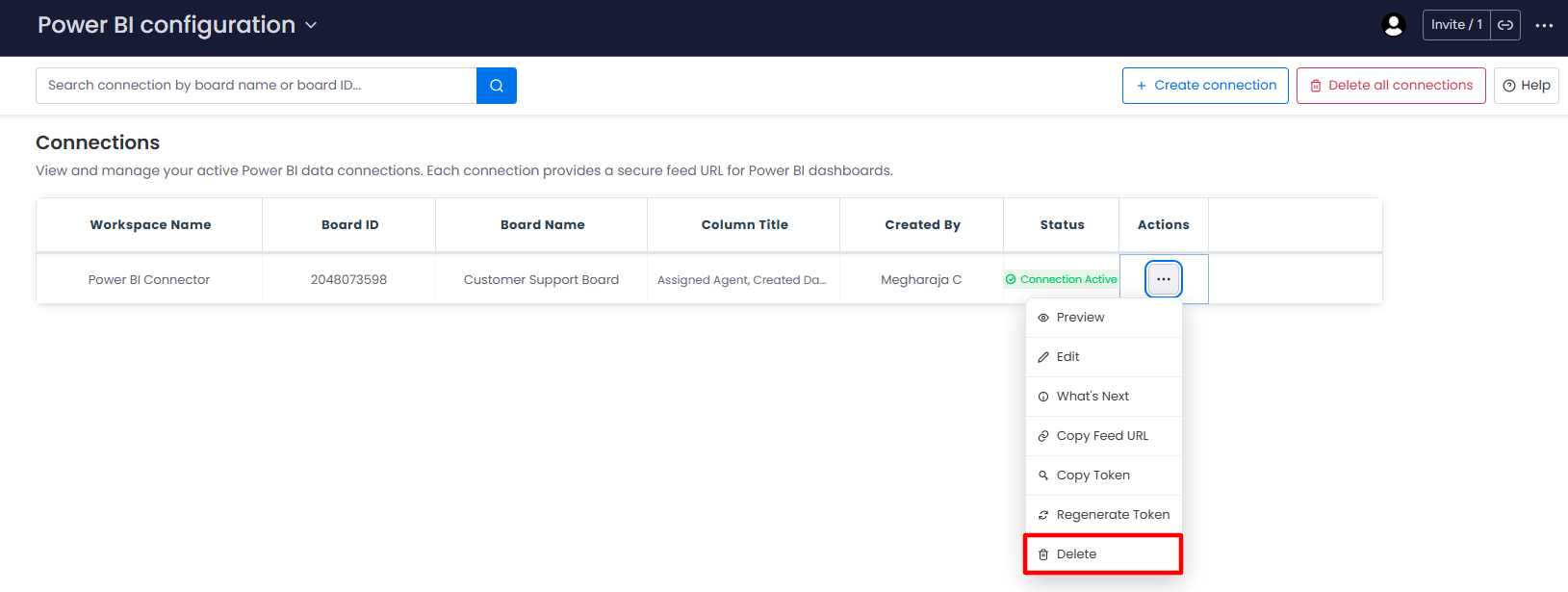Viewport: 1568px width, 592px height.
Task: Choose Edit in the actions menu
Action: (1103, 357)
